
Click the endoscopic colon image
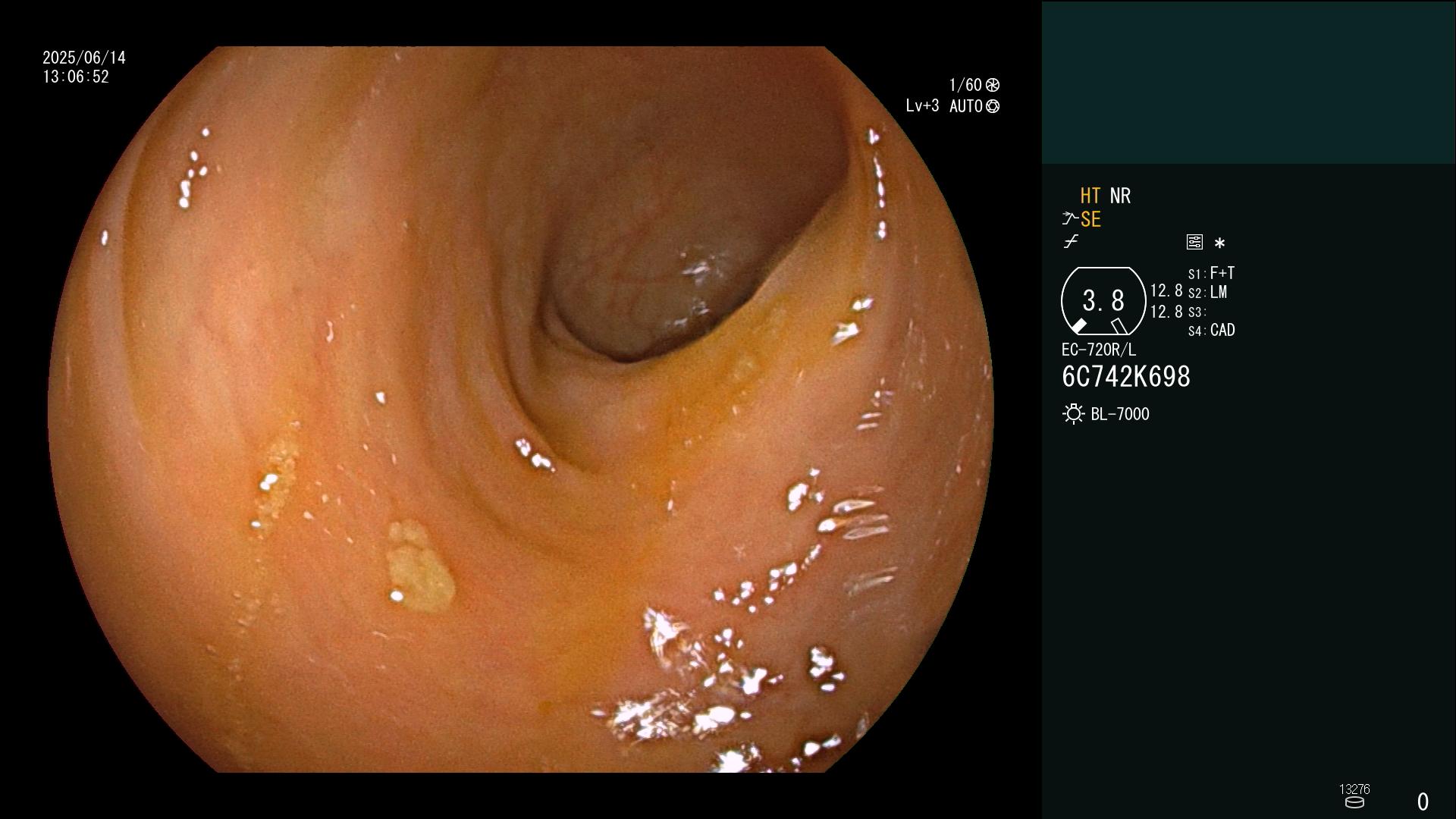(520, 409)
